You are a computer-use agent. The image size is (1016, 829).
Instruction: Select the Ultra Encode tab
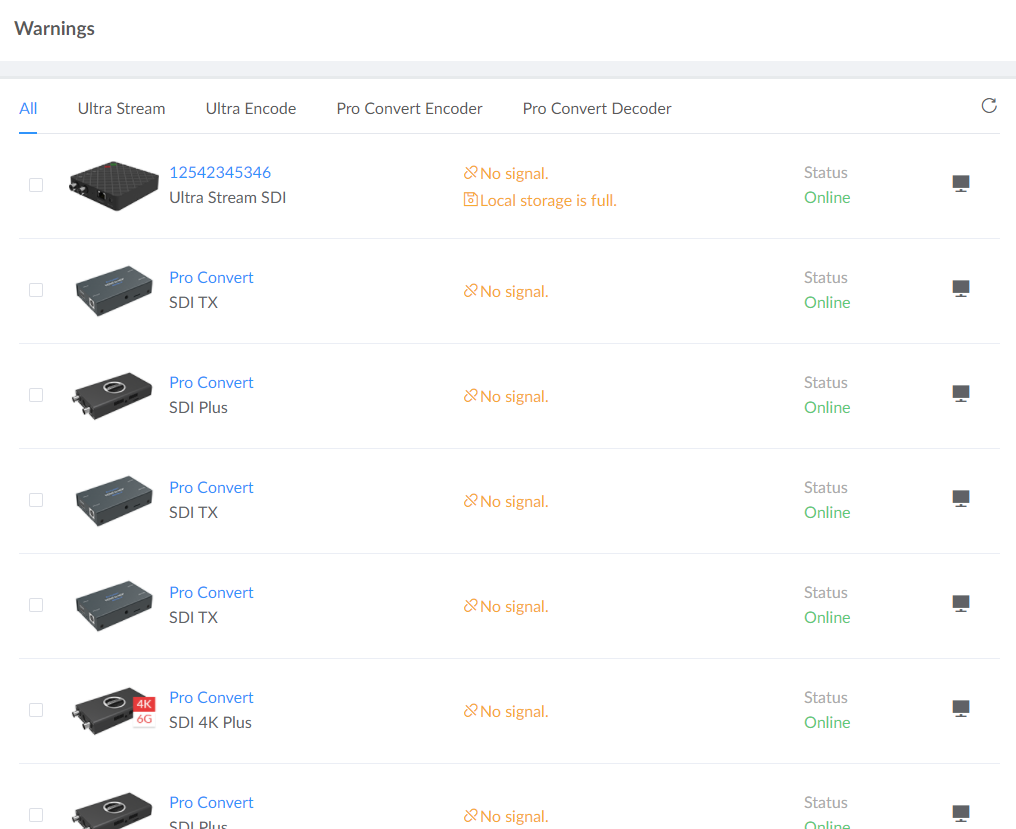pos(251,108)
